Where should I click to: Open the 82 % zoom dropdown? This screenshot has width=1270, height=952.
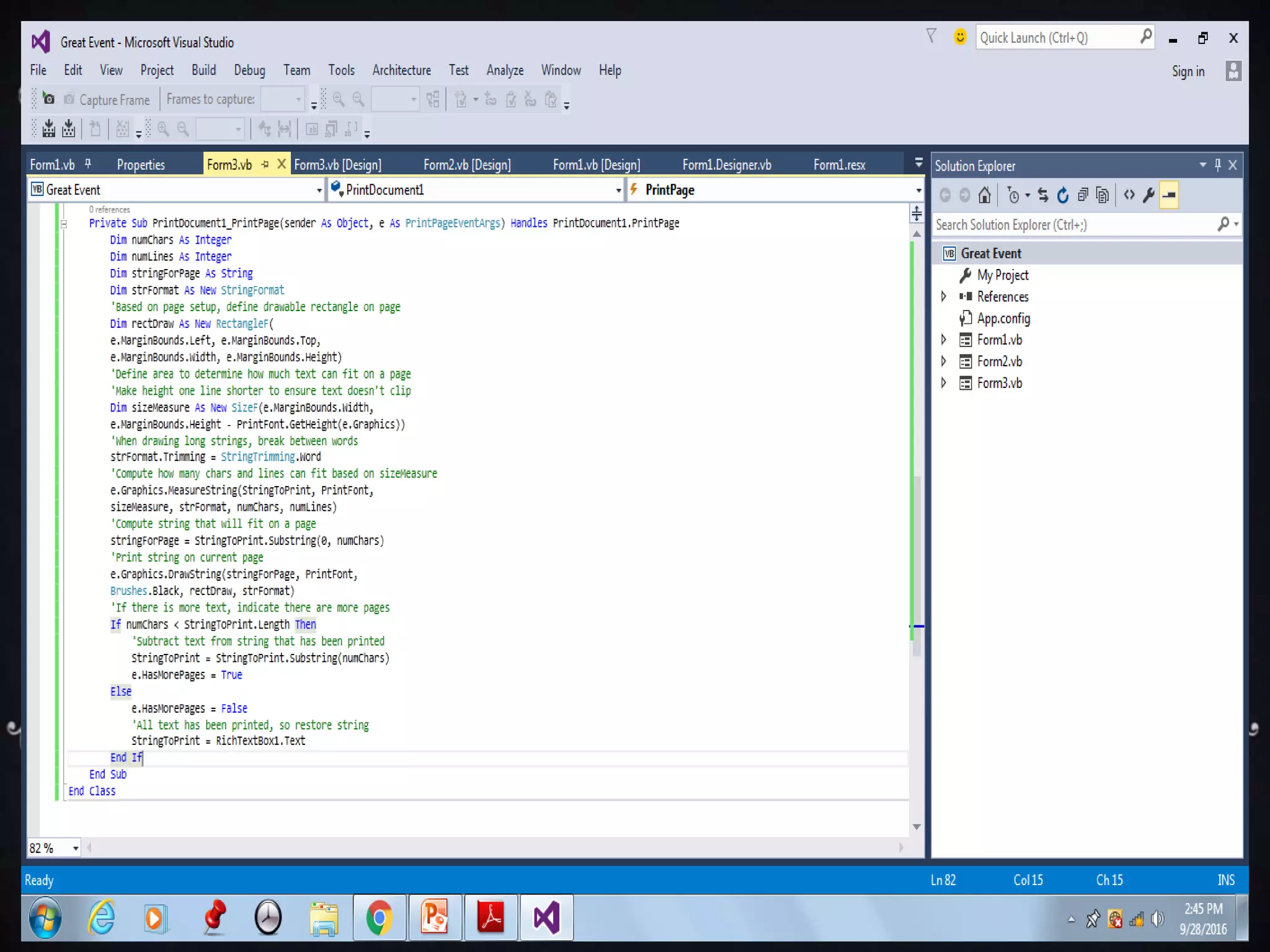click(x=75, y=848)
